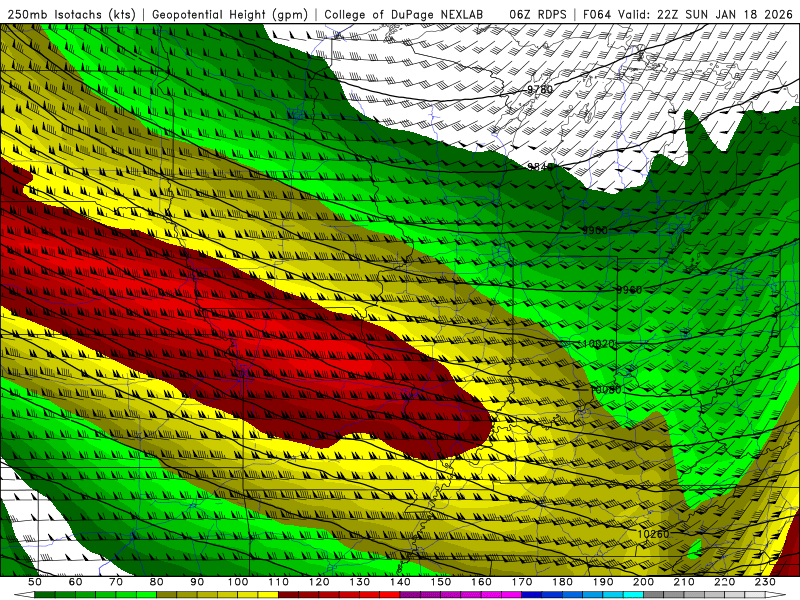Click the darkest green swatch on the color bar
The width and height of the screenshot is (800, 600).
click(45, 594)
